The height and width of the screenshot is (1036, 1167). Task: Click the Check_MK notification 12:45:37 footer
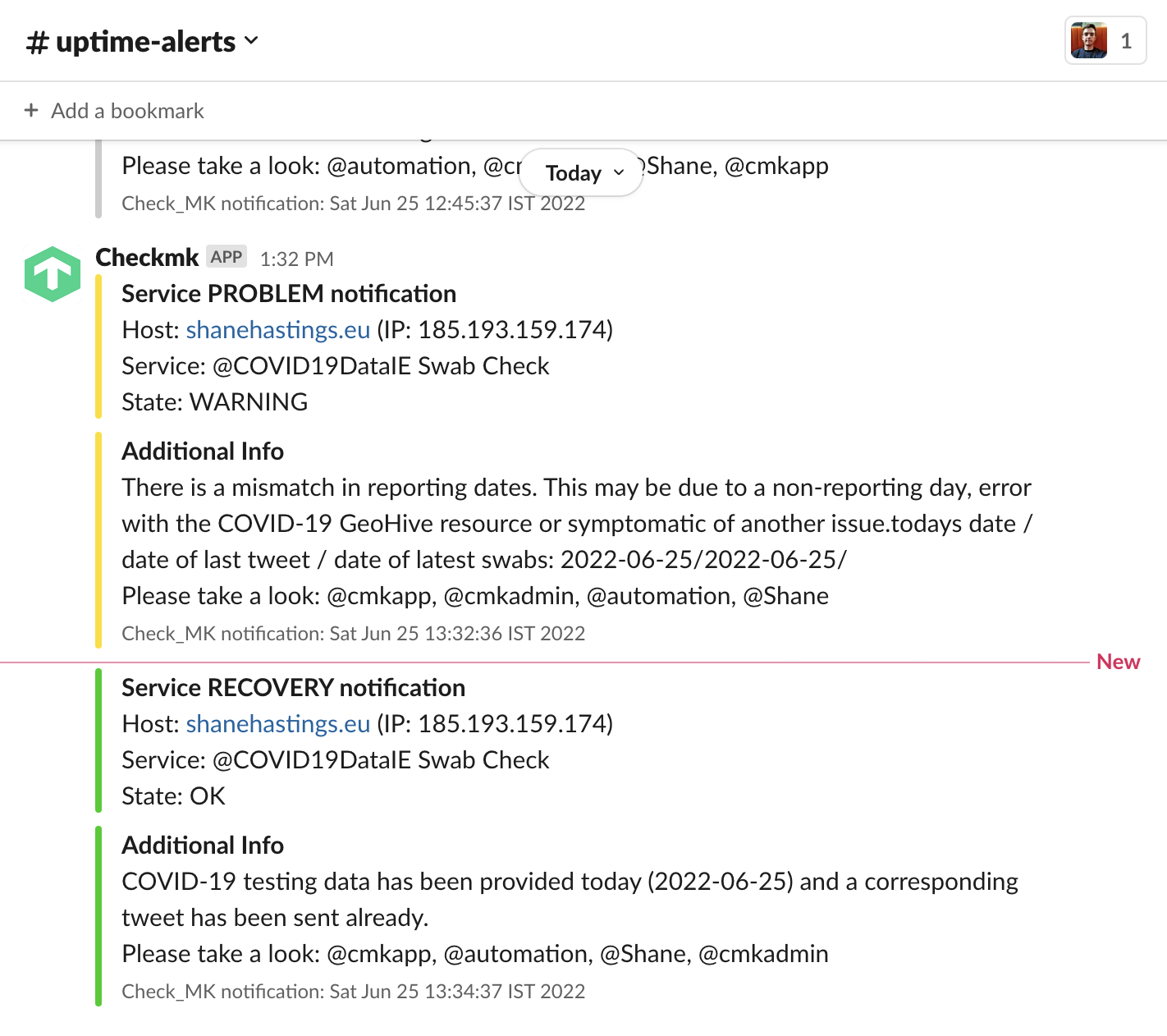click(354, 204)
